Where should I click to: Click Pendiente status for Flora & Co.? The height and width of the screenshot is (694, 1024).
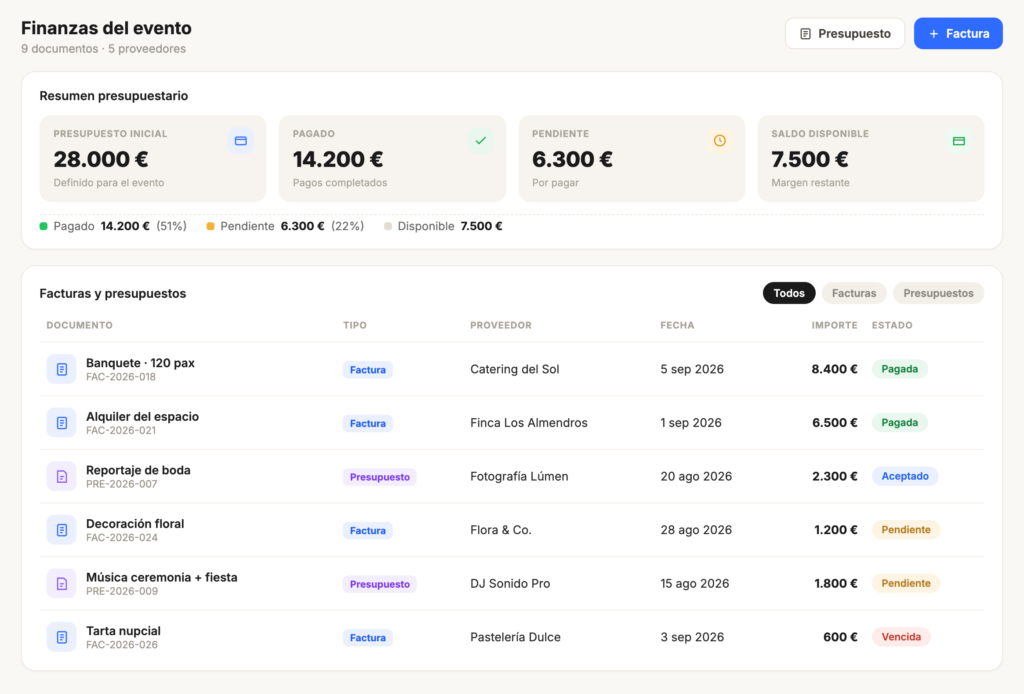point(906,529)
